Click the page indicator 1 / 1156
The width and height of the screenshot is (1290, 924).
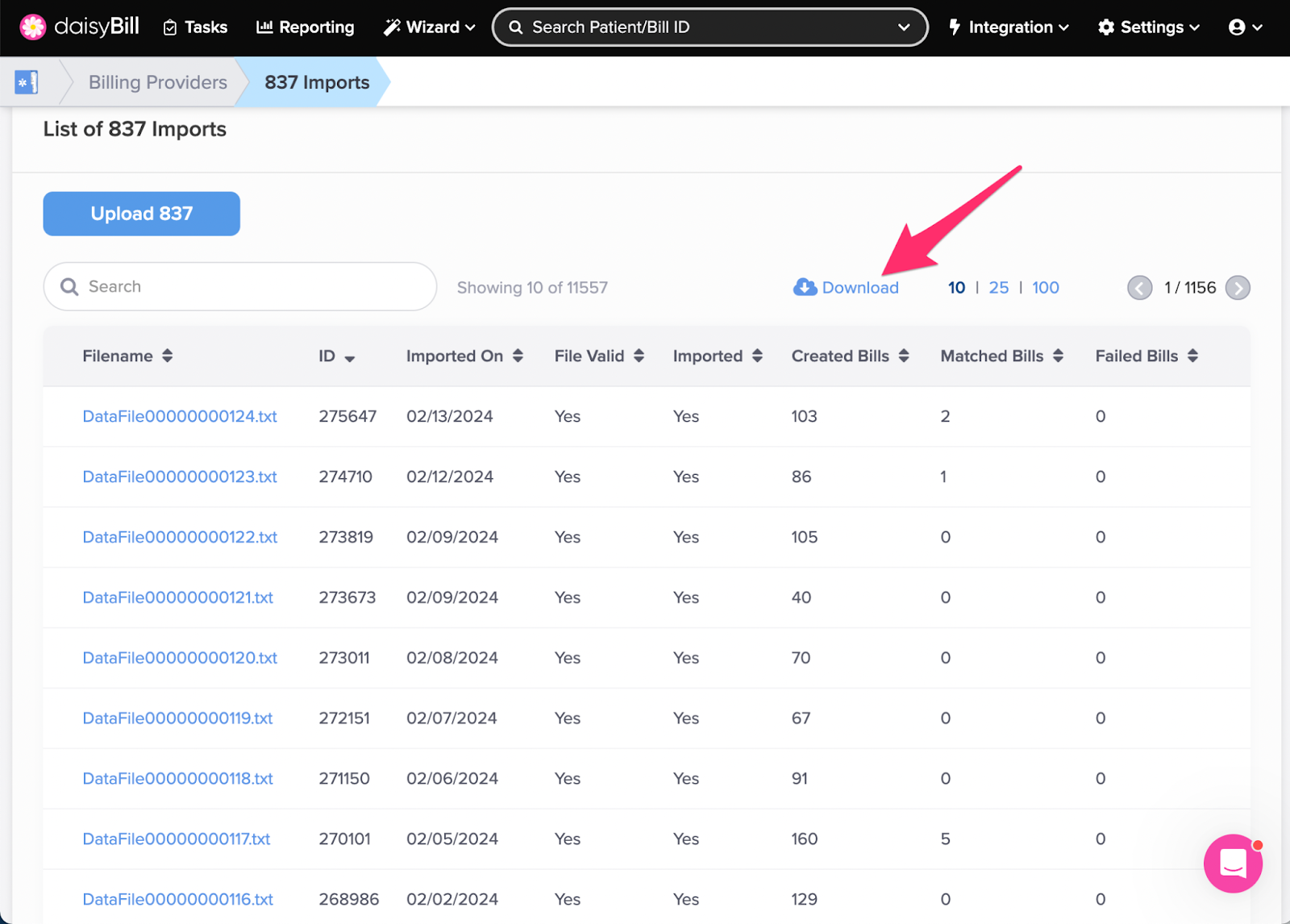[x=1190, y=288]
